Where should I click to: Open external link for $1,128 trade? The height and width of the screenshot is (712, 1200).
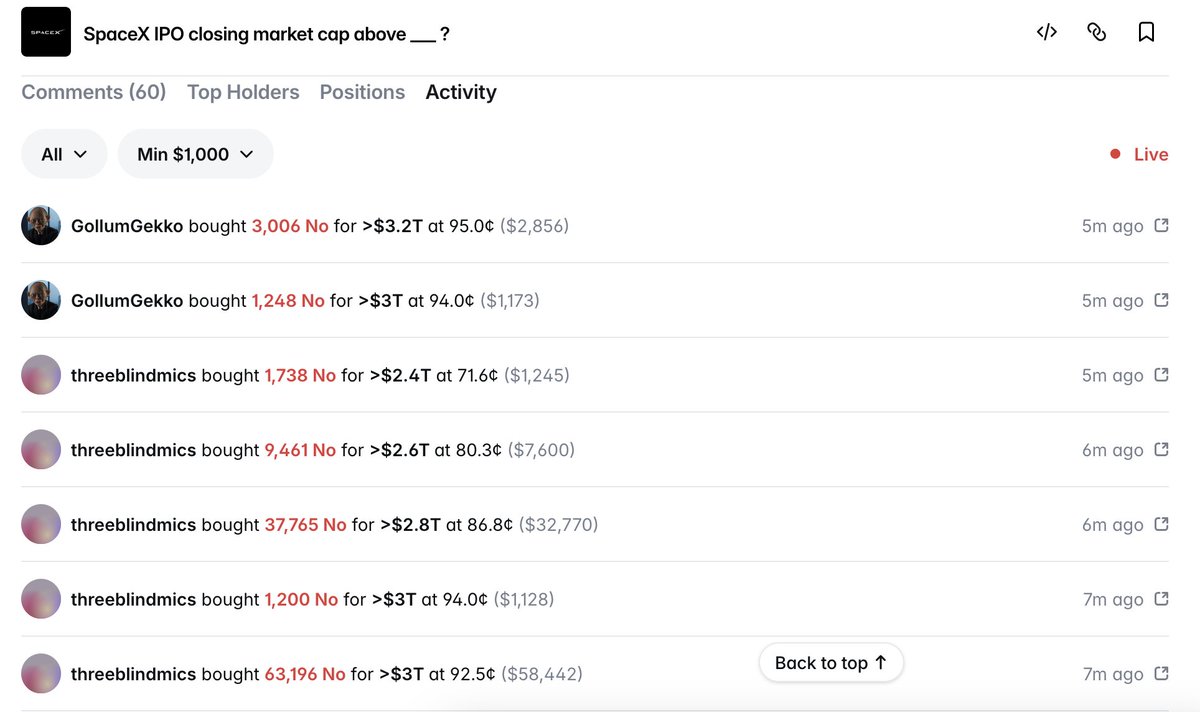(x=1161, y=599)
